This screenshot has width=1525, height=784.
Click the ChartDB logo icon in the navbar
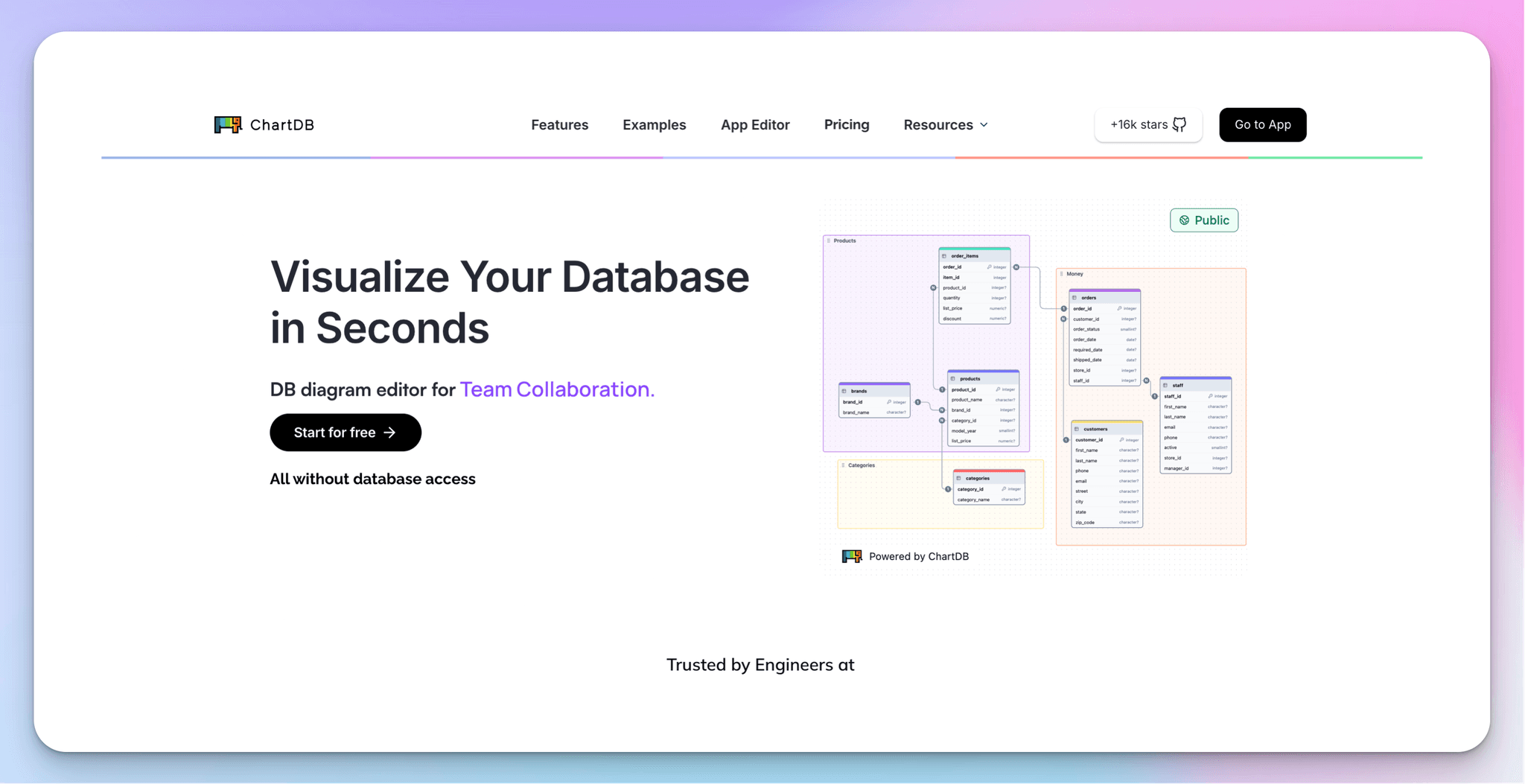pos(226,124)
